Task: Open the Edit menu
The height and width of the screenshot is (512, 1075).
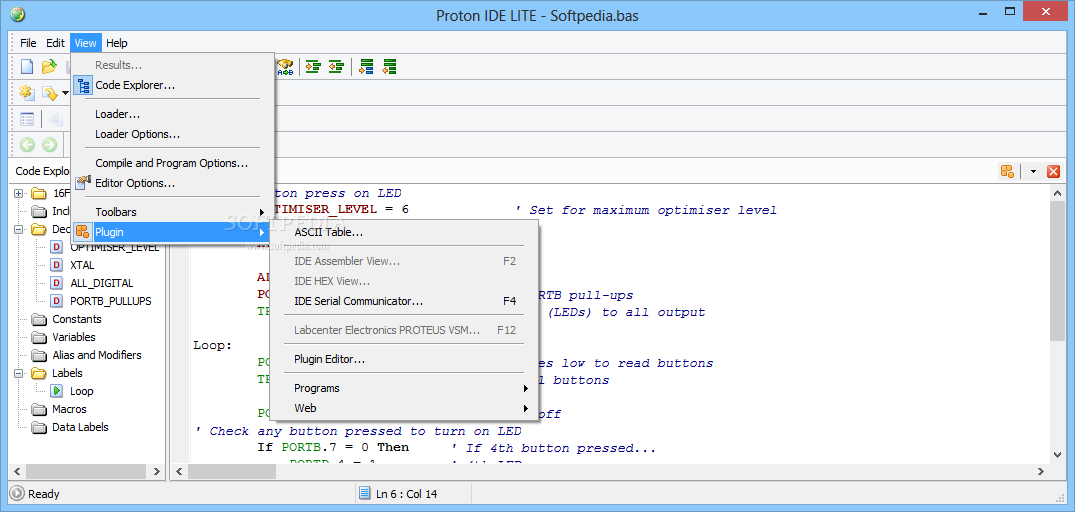Action: 56,42
